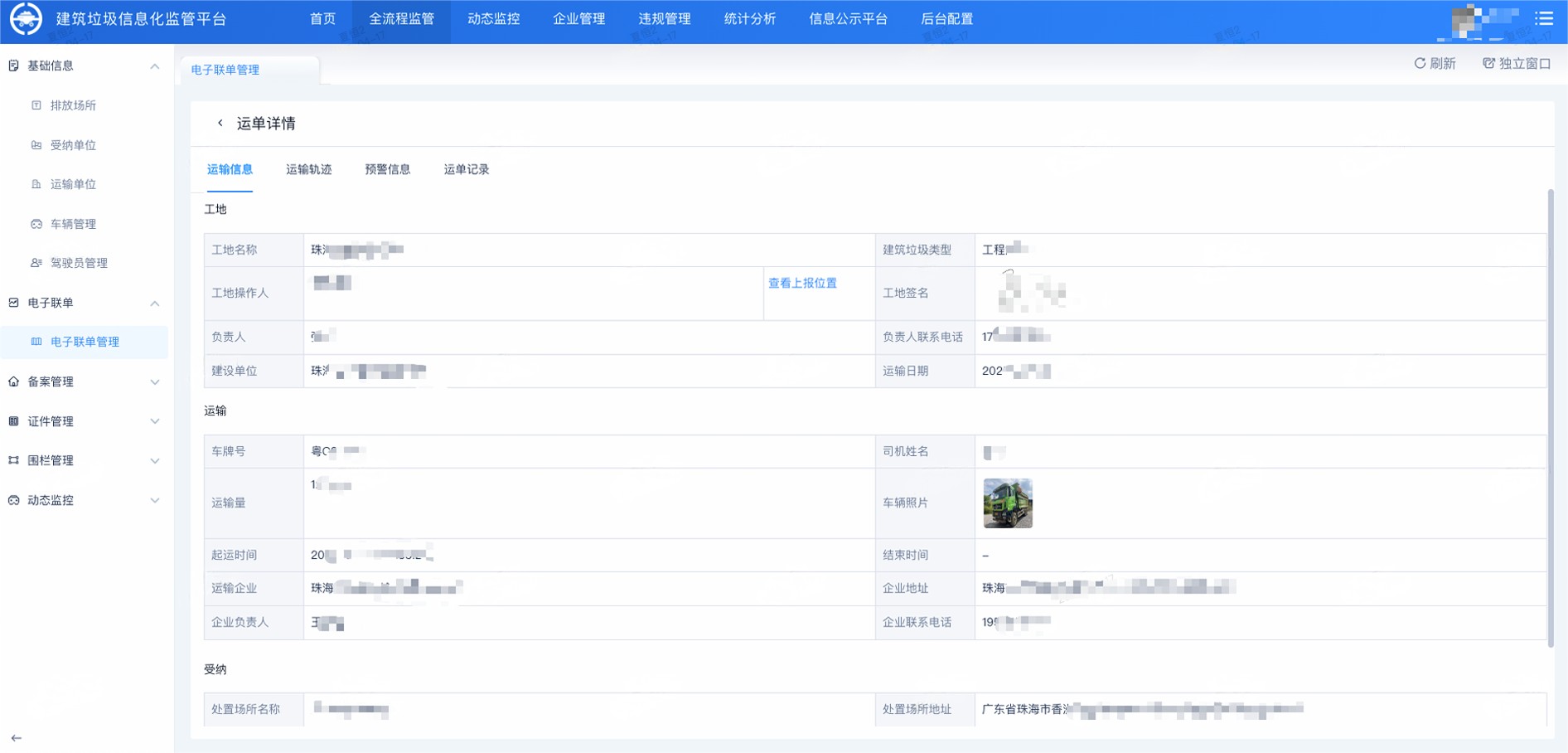
Task: Open 受纳单位 via its sidebar icon
Action: pos(35,145)
